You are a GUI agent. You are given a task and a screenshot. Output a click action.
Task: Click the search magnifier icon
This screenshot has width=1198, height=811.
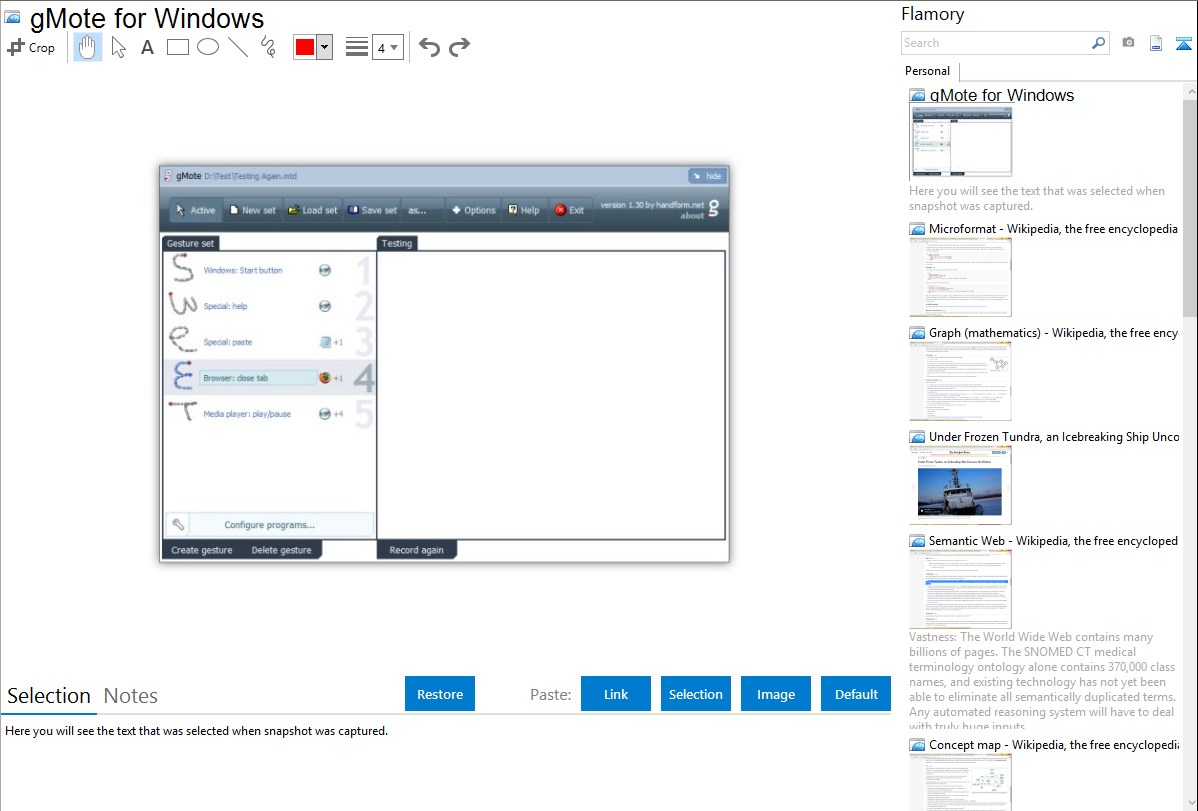point(1099,43)
